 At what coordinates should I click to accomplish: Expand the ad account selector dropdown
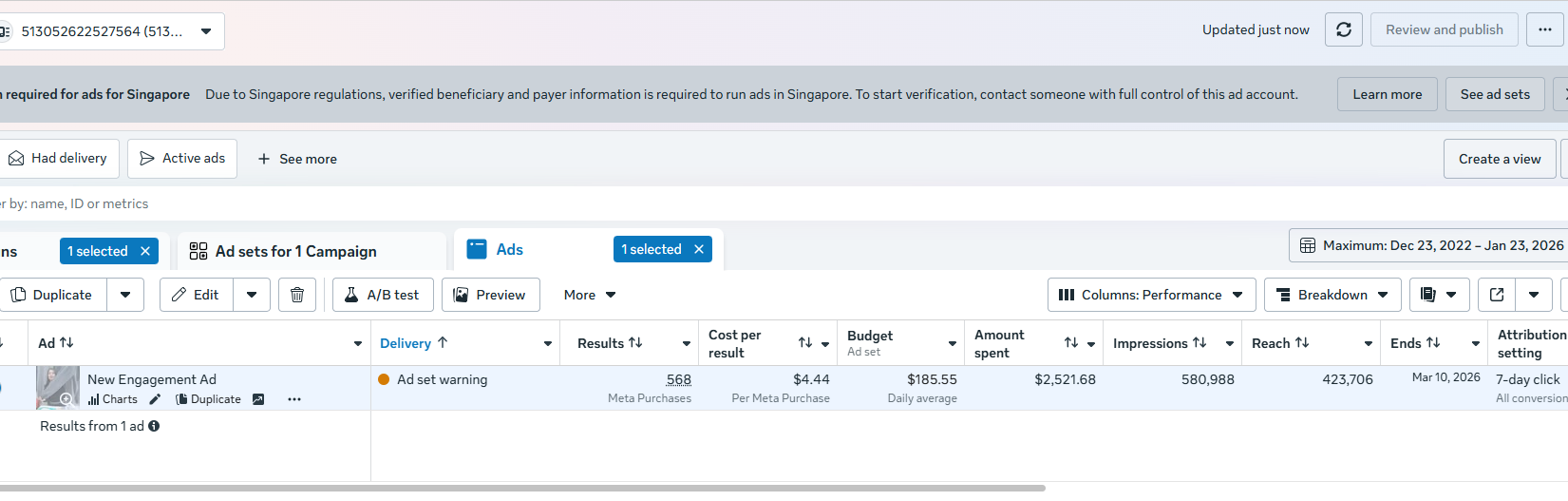(x=206, y=31)
